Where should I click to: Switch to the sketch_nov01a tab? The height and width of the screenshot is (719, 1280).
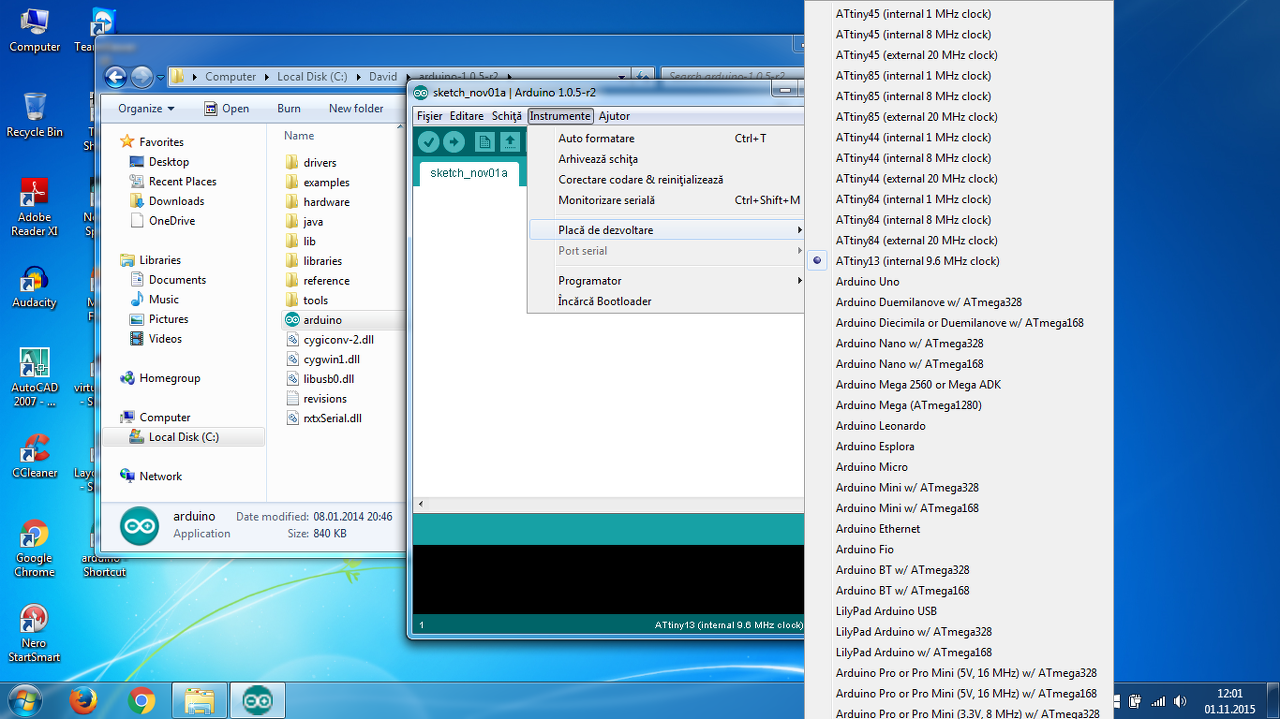[469, 173]
